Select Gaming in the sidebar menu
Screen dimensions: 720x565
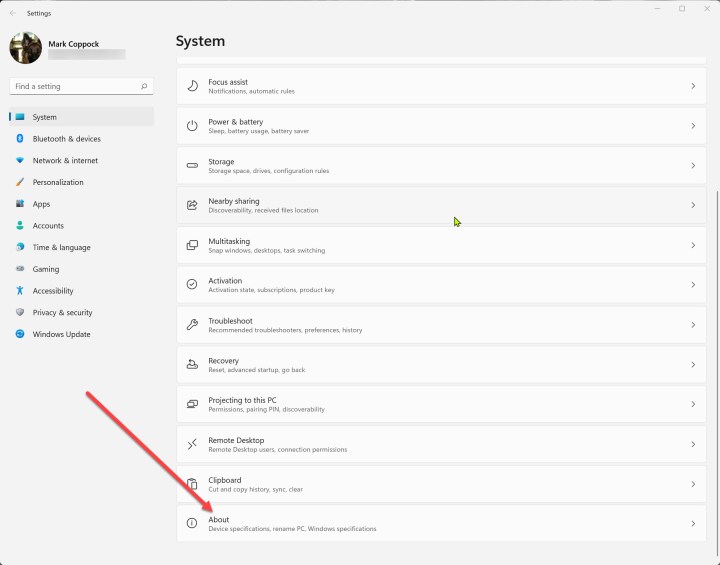[46, 269]
